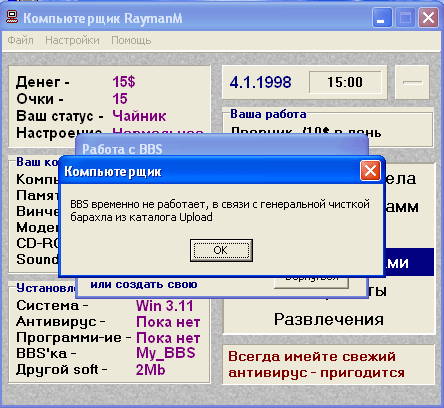
Task: Open the Файл menu
Action: point(20,40)
